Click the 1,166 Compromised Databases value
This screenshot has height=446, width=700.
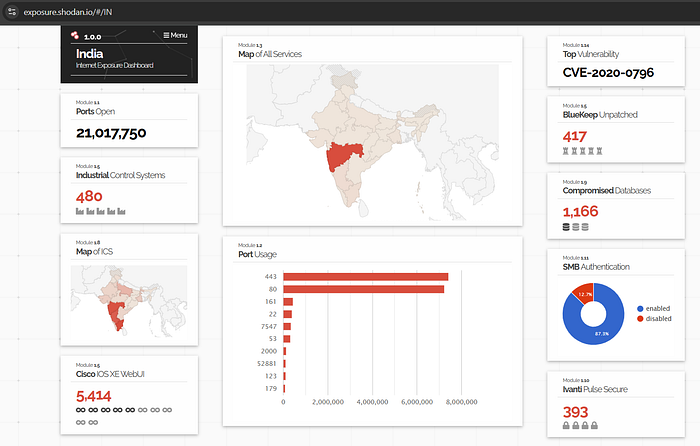click(580, 212)
